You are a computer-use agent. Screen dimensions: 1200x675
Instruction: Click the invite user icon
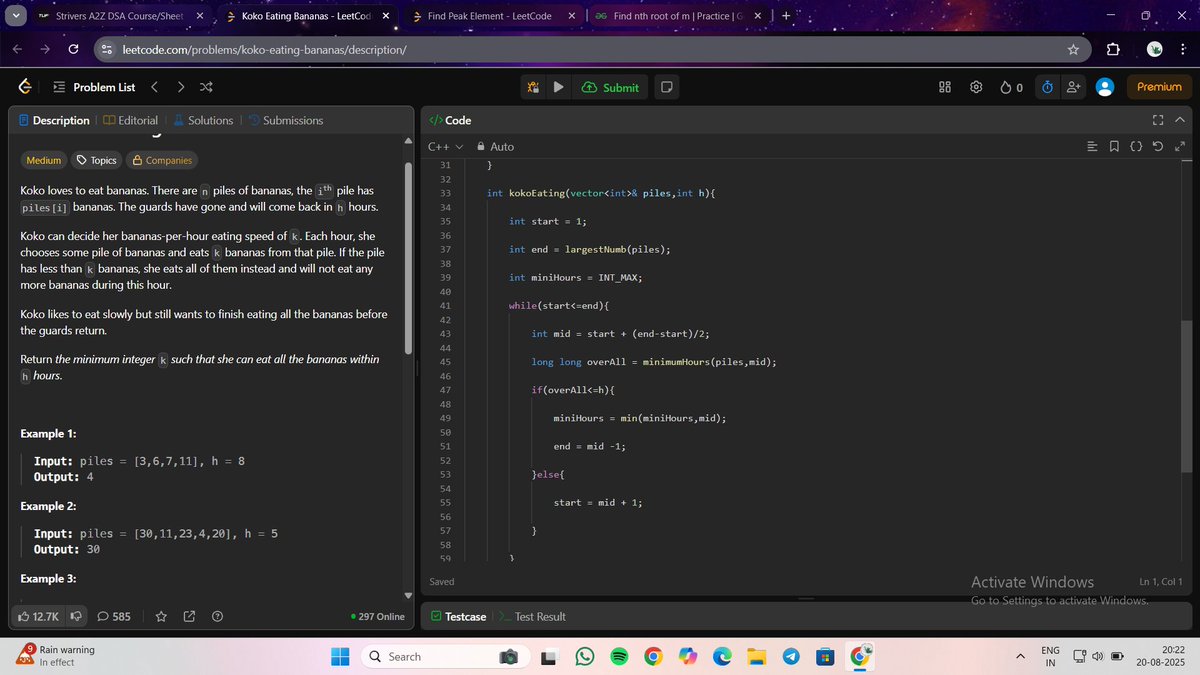coord(1074,87)
